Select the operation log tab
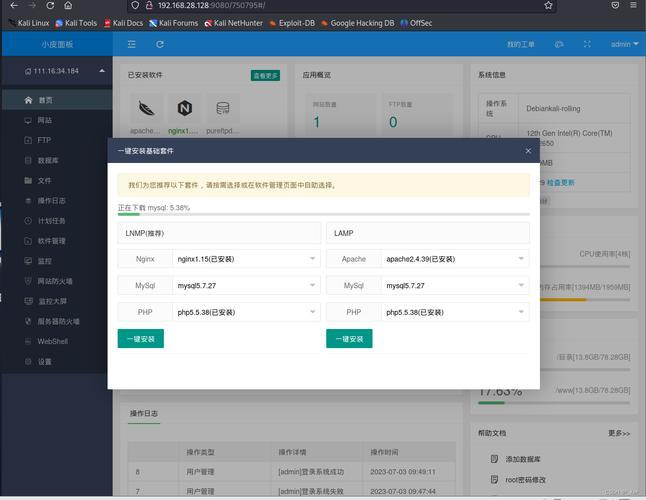Screen dimensions: 646x500 144,413
